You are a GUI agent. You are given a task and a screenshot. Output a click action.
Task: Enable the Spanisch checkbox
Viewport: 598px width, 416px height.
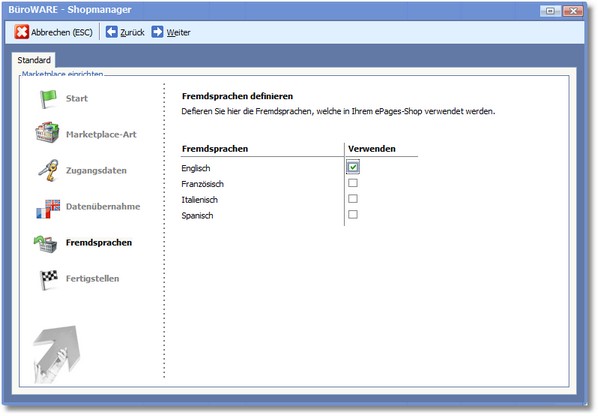click(353, 214)
